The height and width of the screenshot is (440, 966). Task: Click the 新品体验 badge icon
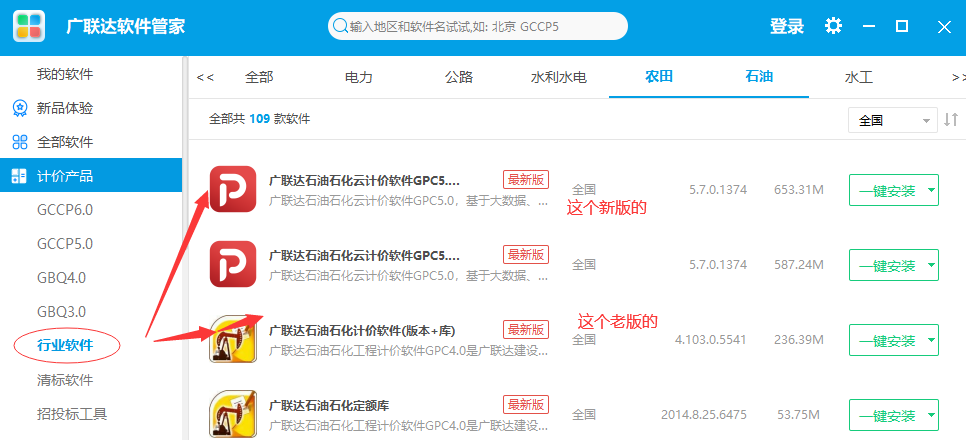[x=20, y=108]
